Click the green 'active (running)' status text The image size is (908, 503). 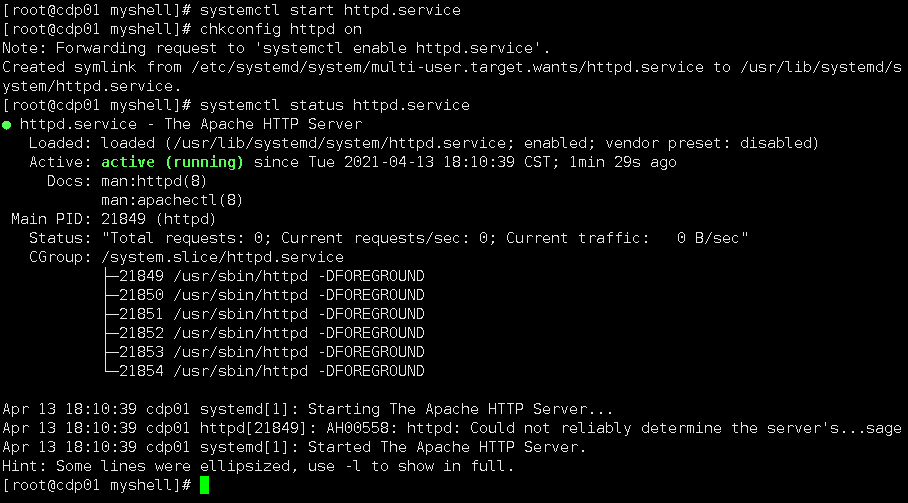tap(172, 162)
